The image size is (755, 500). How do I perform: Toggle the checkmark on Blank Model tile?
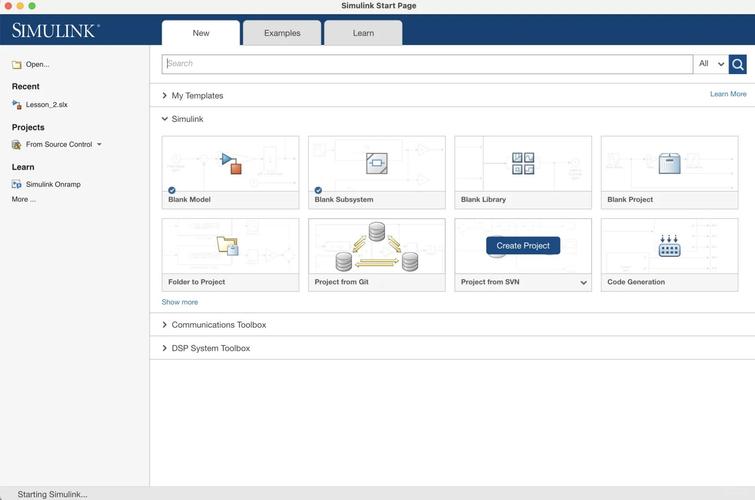point(172,189)
